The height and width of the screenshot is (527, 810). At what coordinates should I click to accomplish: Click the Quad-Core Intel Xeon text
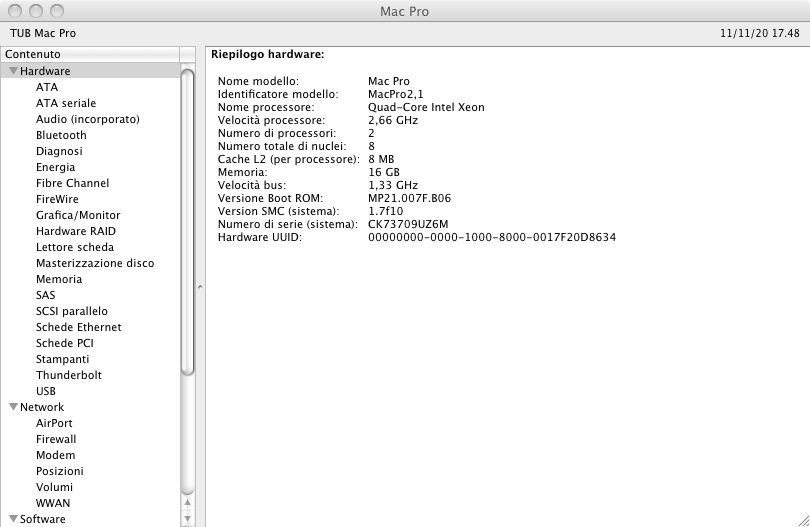click(x=426, y=107)
